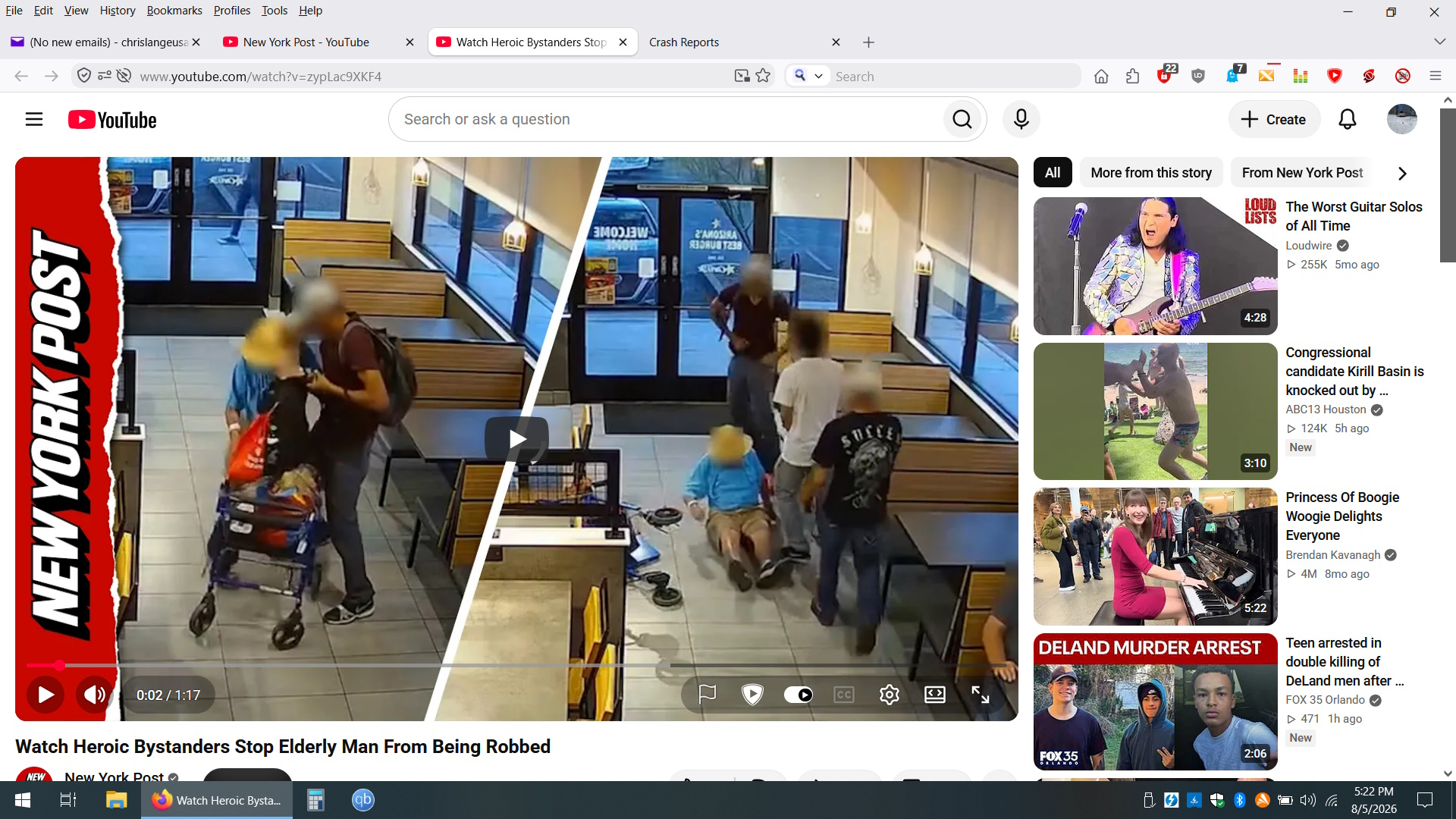1456x819 pixels.
Task: Open the Windows notification center
Action: 1425,800
